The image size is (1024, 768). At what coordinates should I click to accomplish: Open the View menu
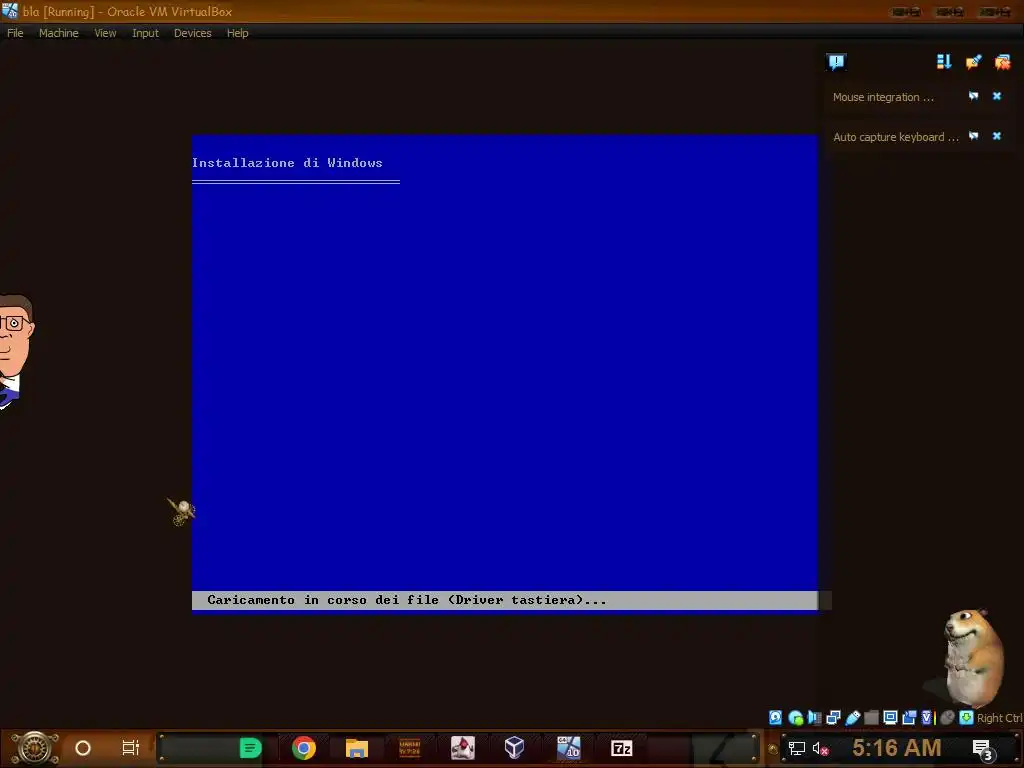(x=105, y=33)
